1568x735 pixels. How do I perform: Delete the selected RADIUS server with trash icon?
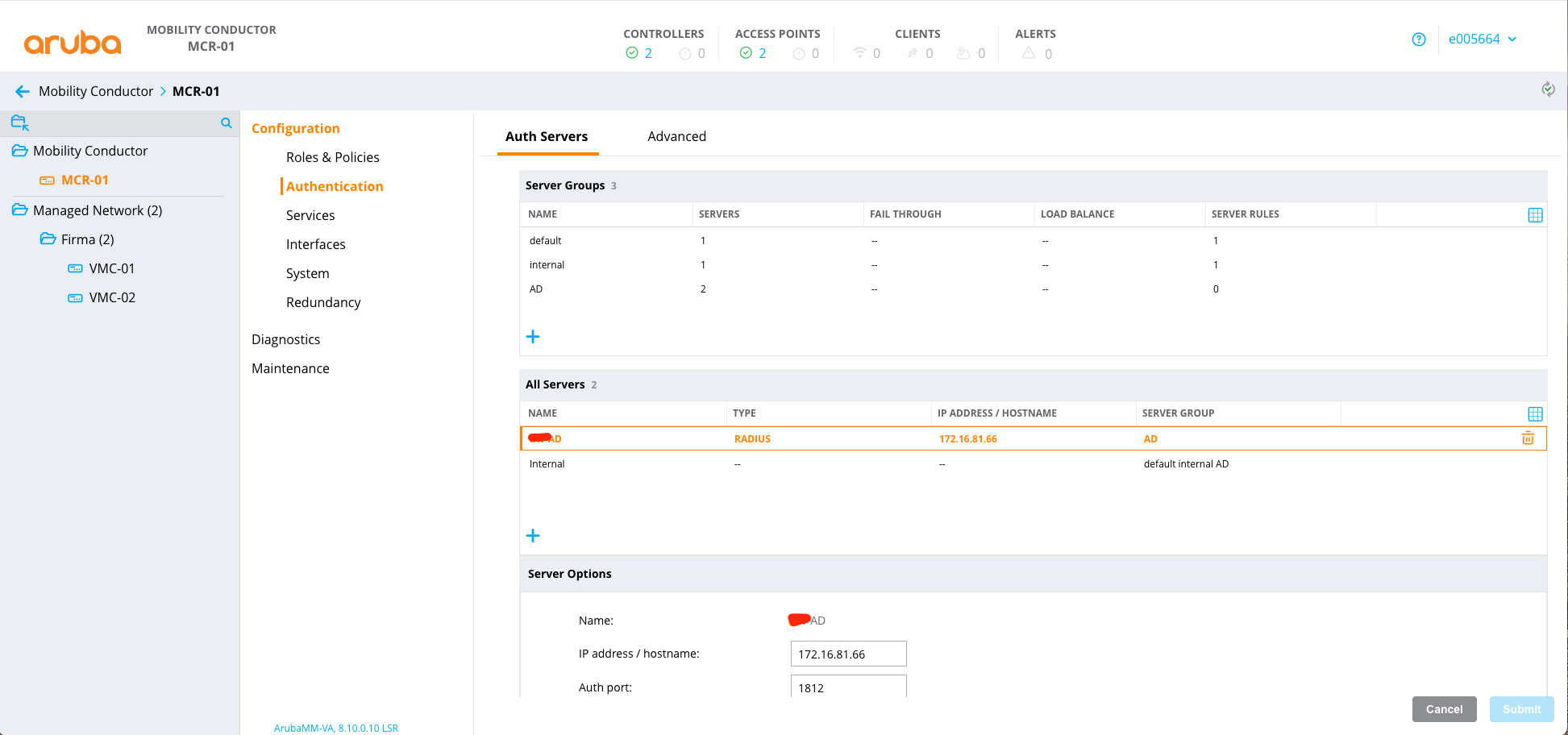1528,438
